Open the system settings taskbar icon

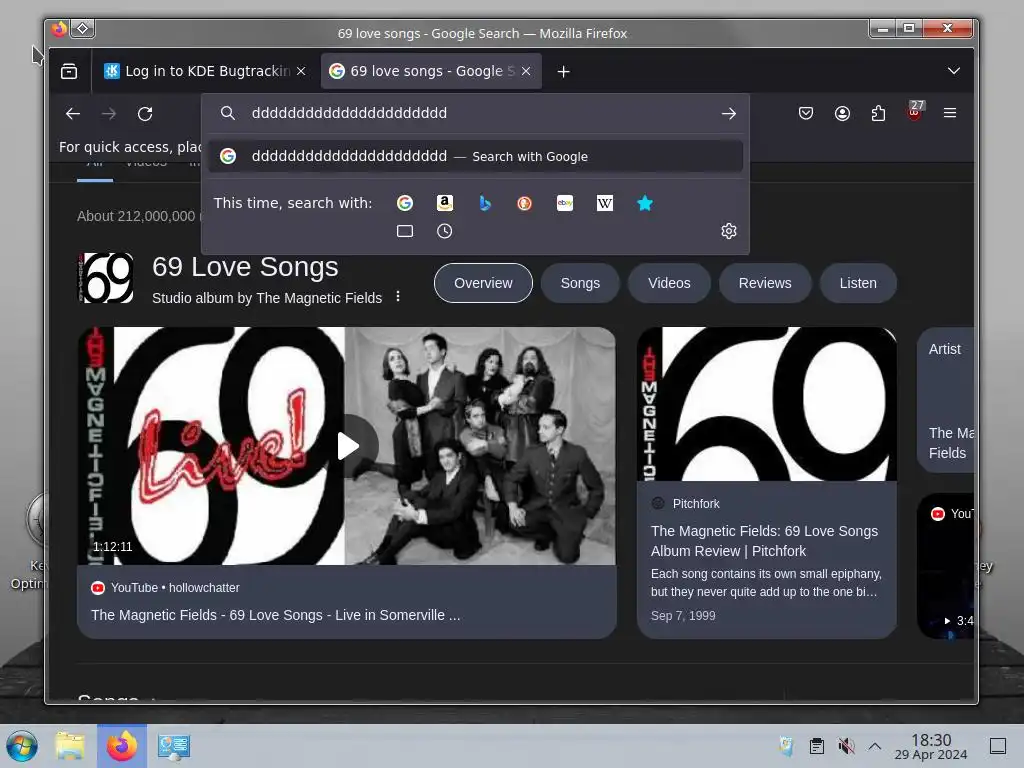[174, 746]
